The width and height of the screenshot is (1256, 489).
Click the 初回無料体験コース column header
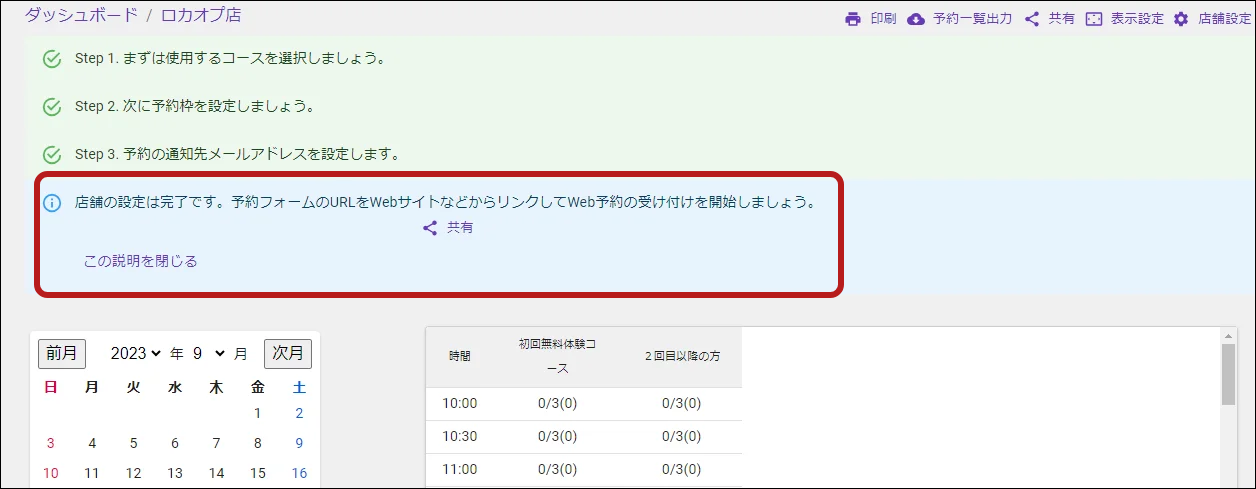point(557,356)
